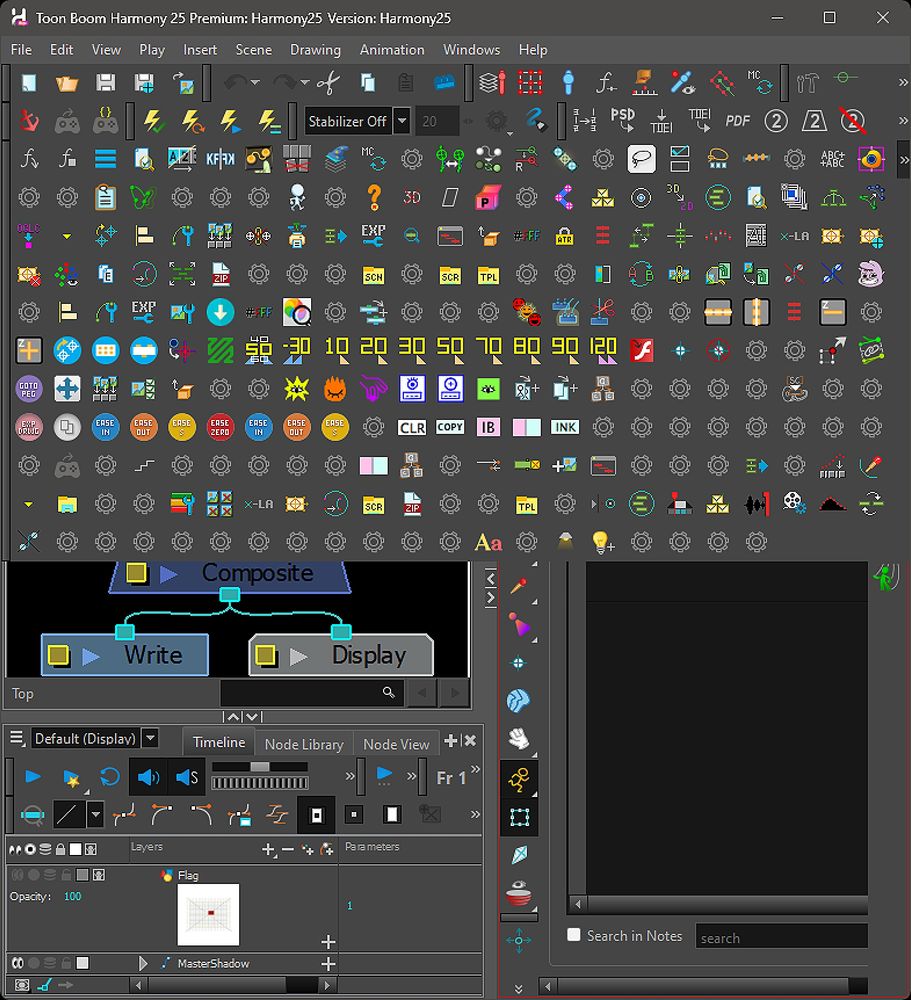Click the New Scene blank page icon
This screenshot has height=1000, width=911.
(29, 83)
